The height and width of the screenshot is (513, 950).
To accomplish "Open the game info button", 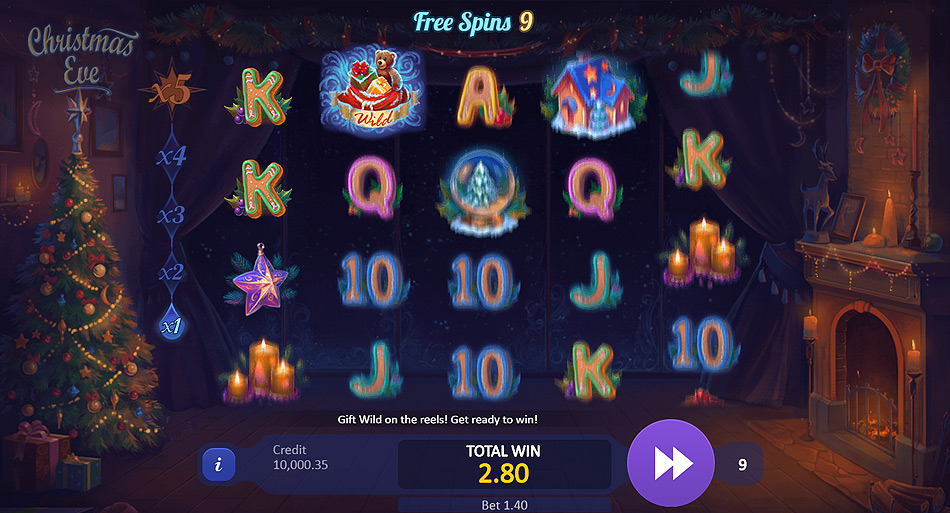I will click(x=218, y=465).
